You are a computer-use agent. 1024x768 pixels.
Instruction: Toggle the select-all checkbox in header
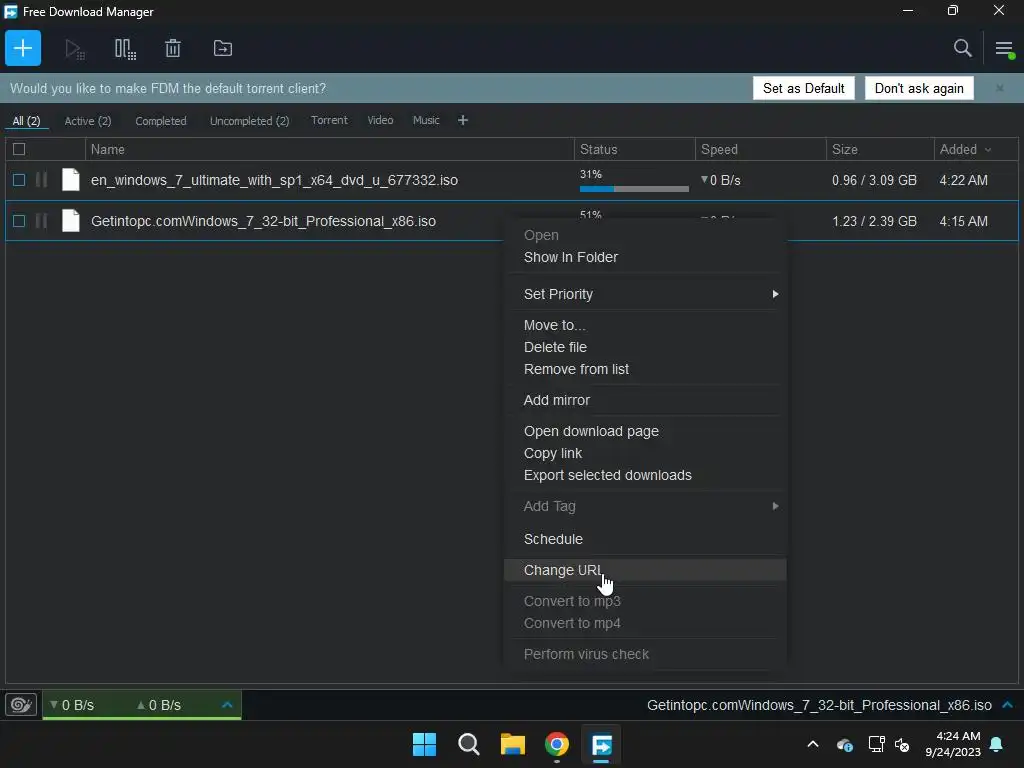19,150
